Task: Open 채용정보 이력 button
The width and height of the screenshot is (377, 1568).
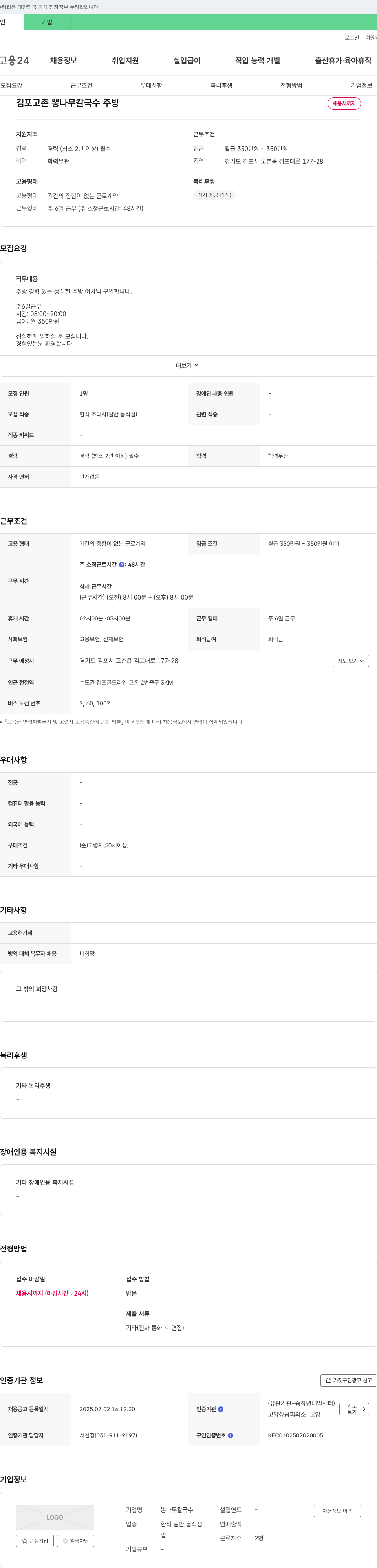Action: 337,1511
